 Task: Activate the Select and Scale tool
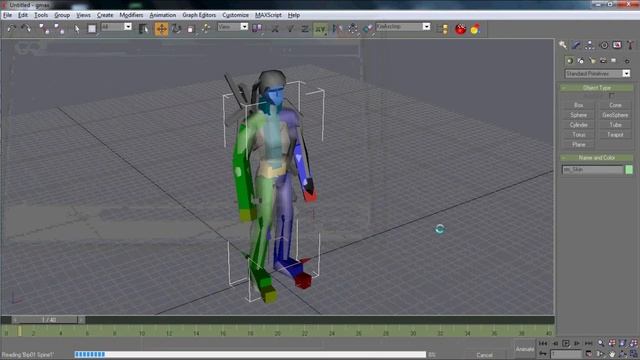coord(191,29)
